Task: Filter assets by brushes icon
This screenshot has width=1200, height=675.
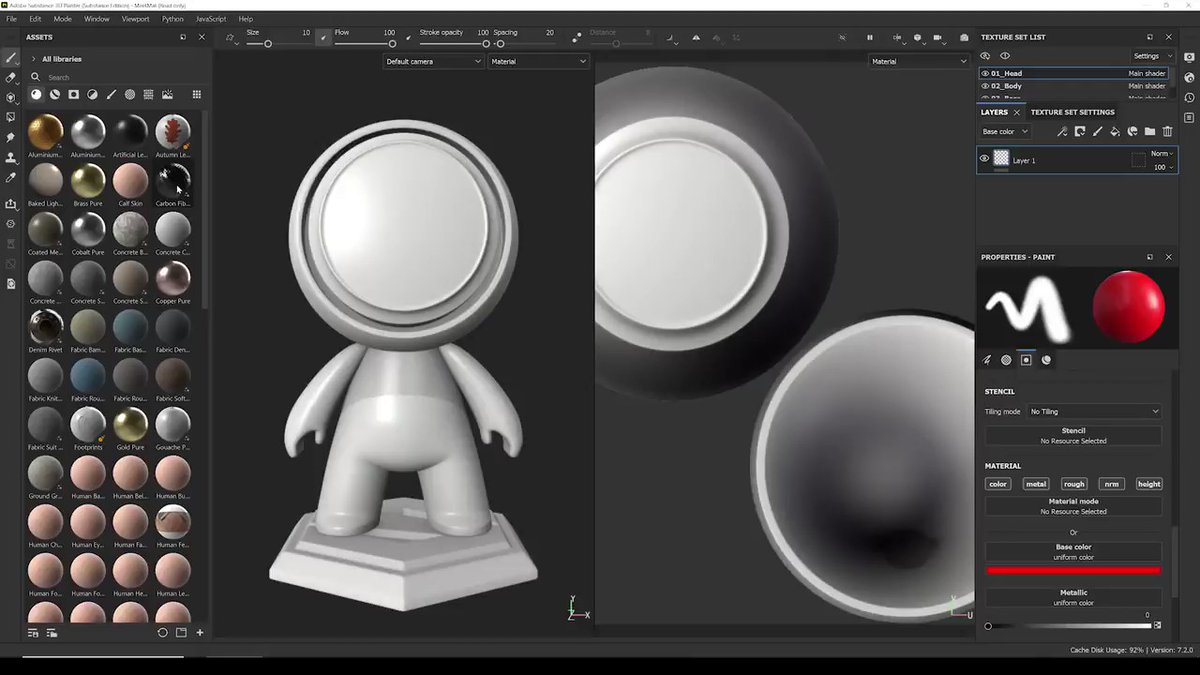Action: 111,95
